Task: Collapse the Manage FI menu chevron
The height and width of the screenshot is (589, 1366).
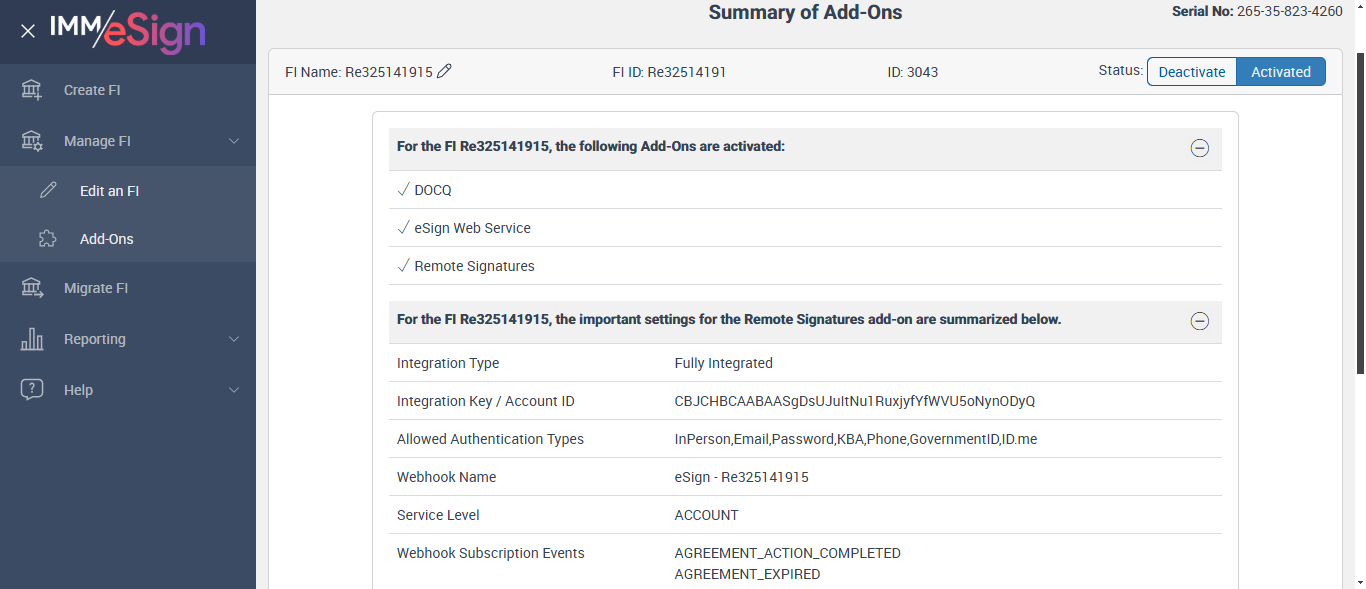Action: 234,141
